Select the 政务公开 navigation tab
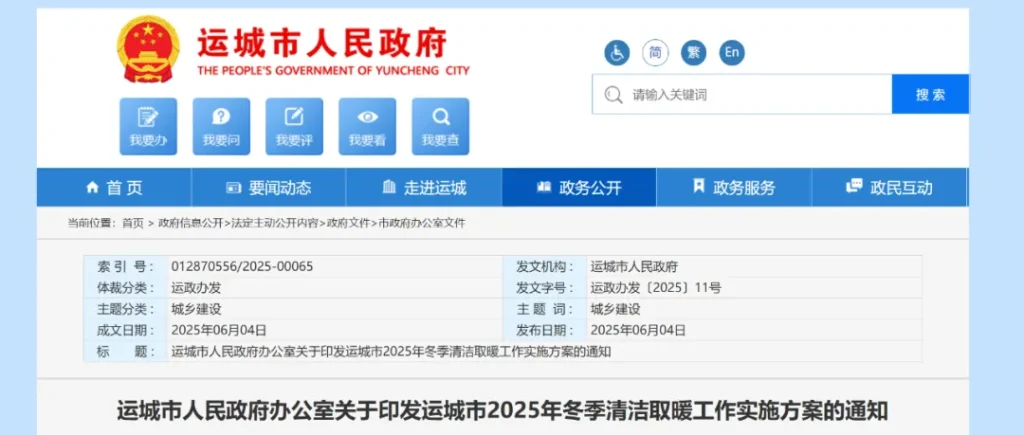This screenshot has height=435, width=1024. click(x=579, y=188)
